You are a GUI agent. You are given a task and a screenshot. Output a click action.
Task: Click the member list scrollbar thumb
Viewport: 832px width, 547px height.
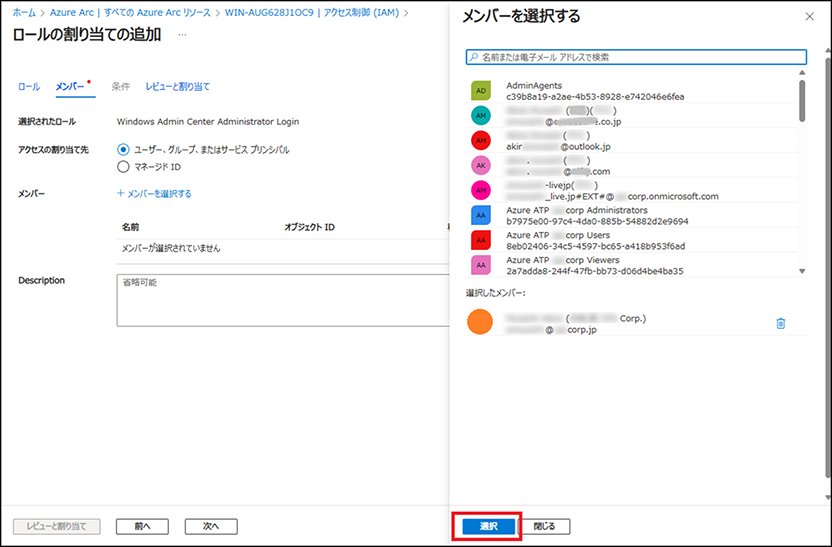[x=802, y=101]
